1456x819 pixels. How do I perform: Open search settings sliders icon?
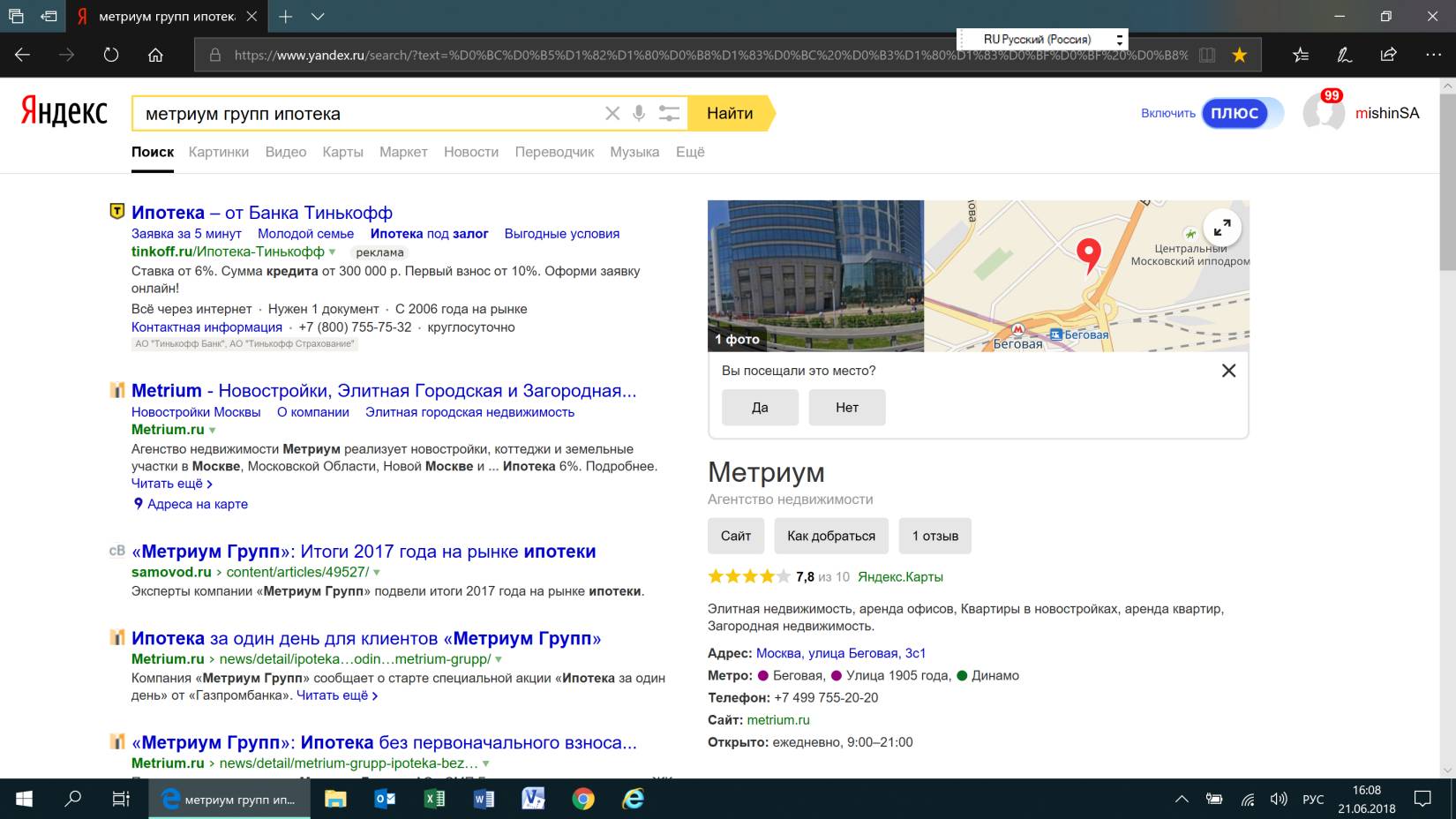669,113
